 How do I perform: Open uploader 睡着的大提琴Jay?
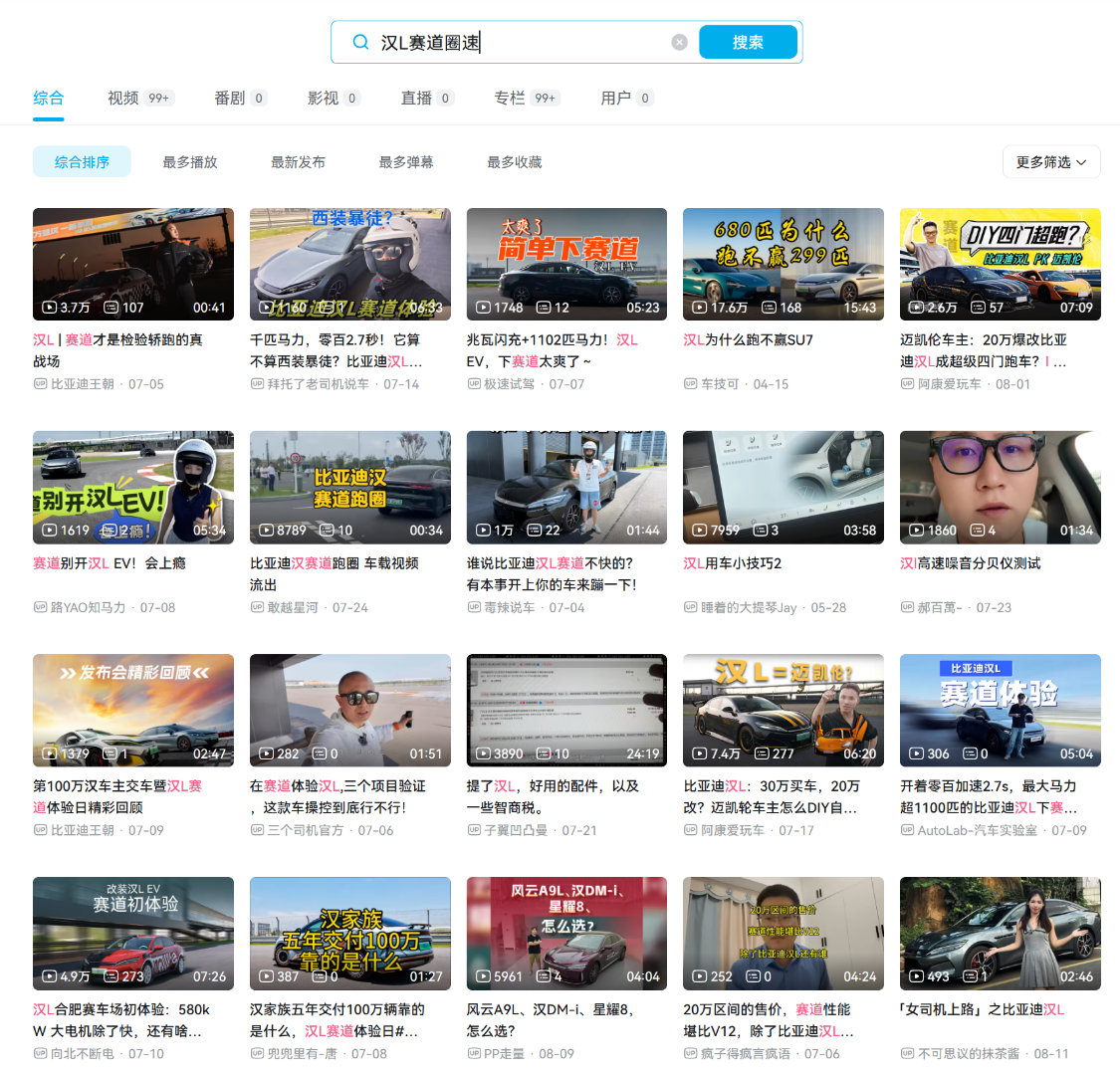pos(749,608)
